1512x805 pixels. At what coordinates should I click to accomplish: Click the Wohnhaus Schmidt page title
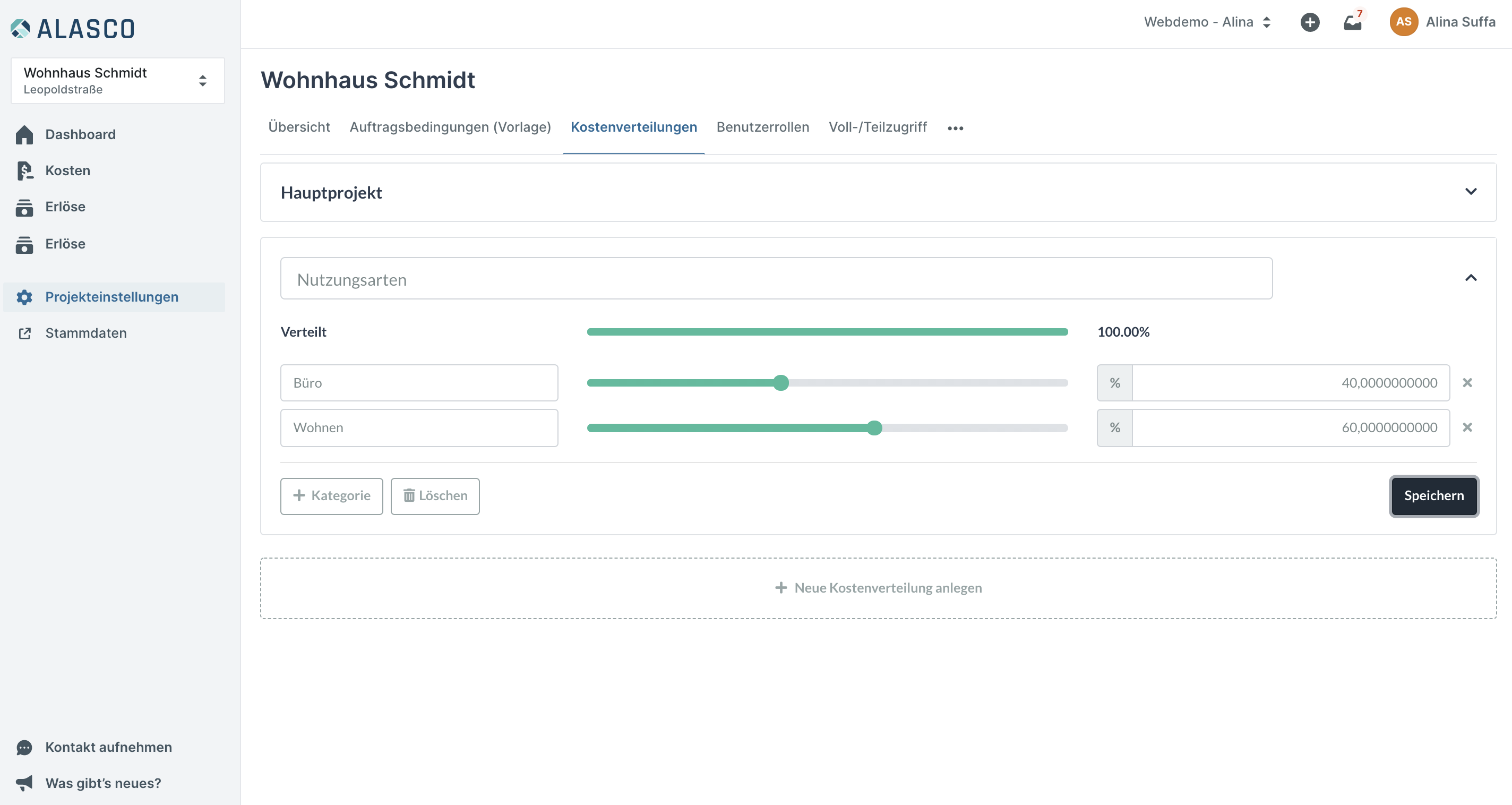[368, 80]
